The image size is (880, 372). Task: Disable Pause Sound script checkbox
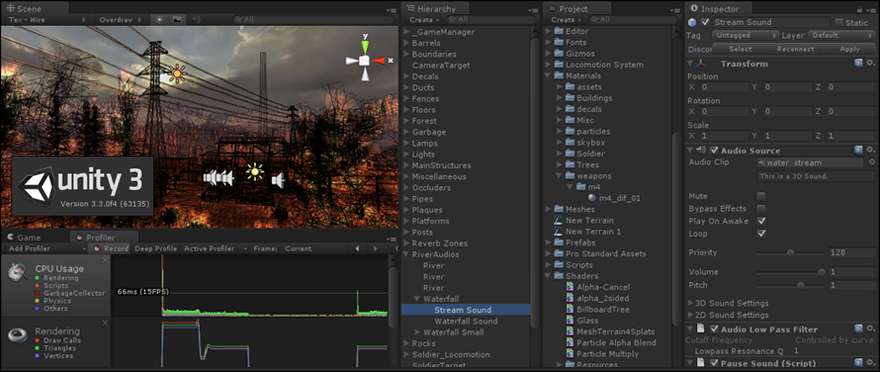click(x=714, y=363)
